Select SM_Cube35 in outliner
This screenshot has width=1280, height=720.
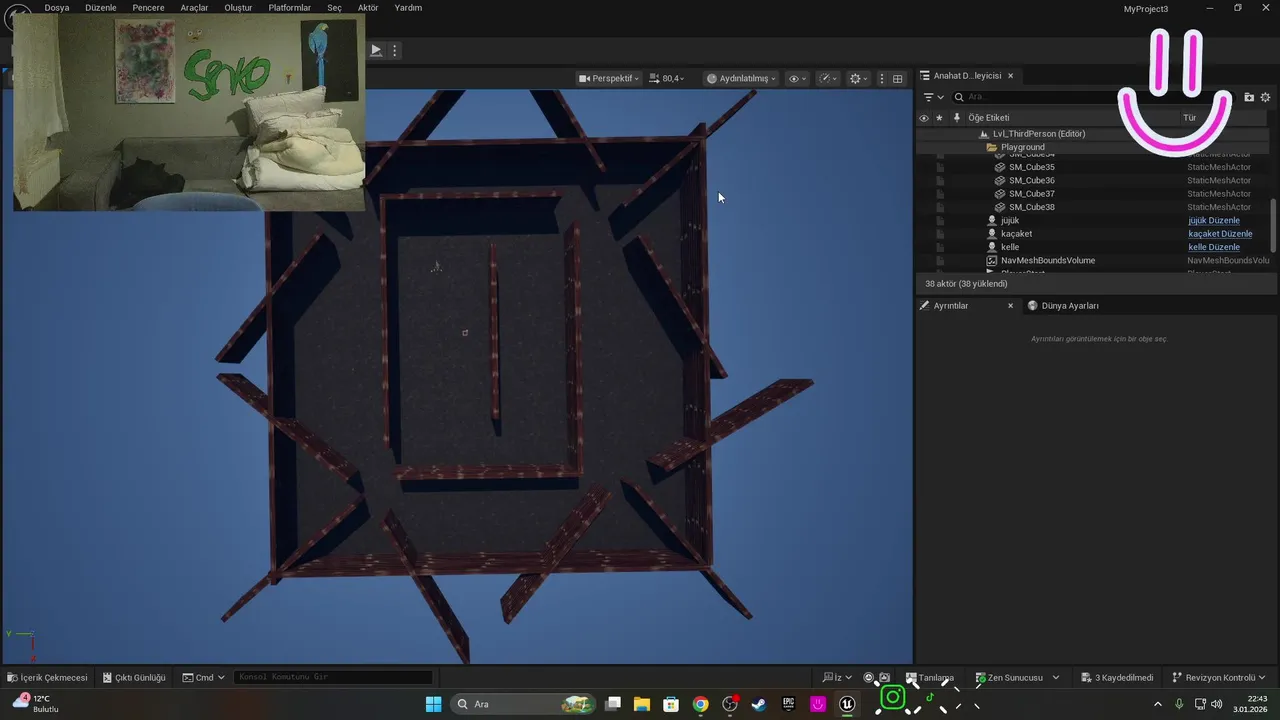[1031, 167]
